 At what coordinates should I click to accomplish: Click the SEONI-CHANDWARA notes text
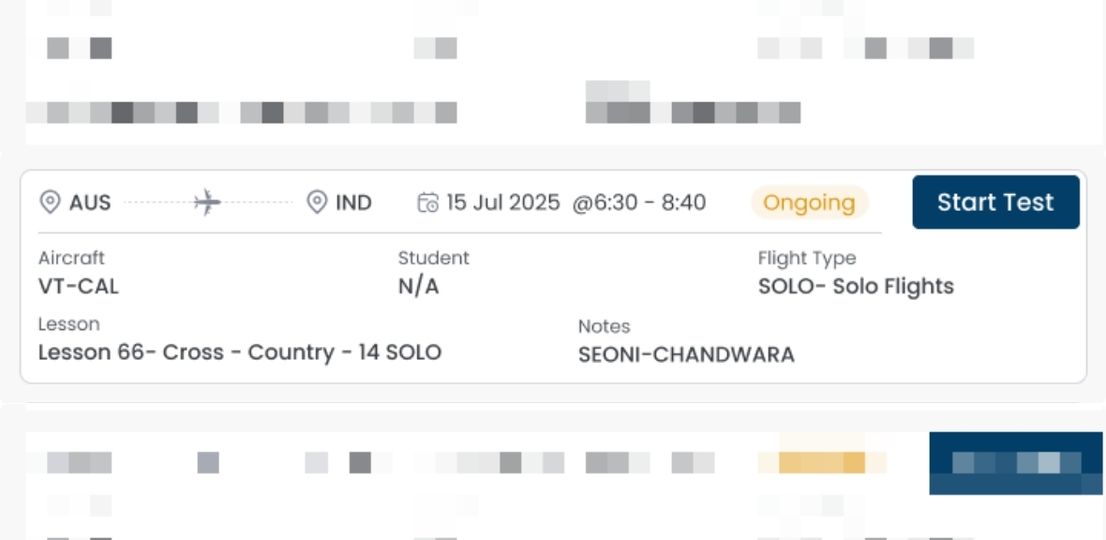coord(686,354)
